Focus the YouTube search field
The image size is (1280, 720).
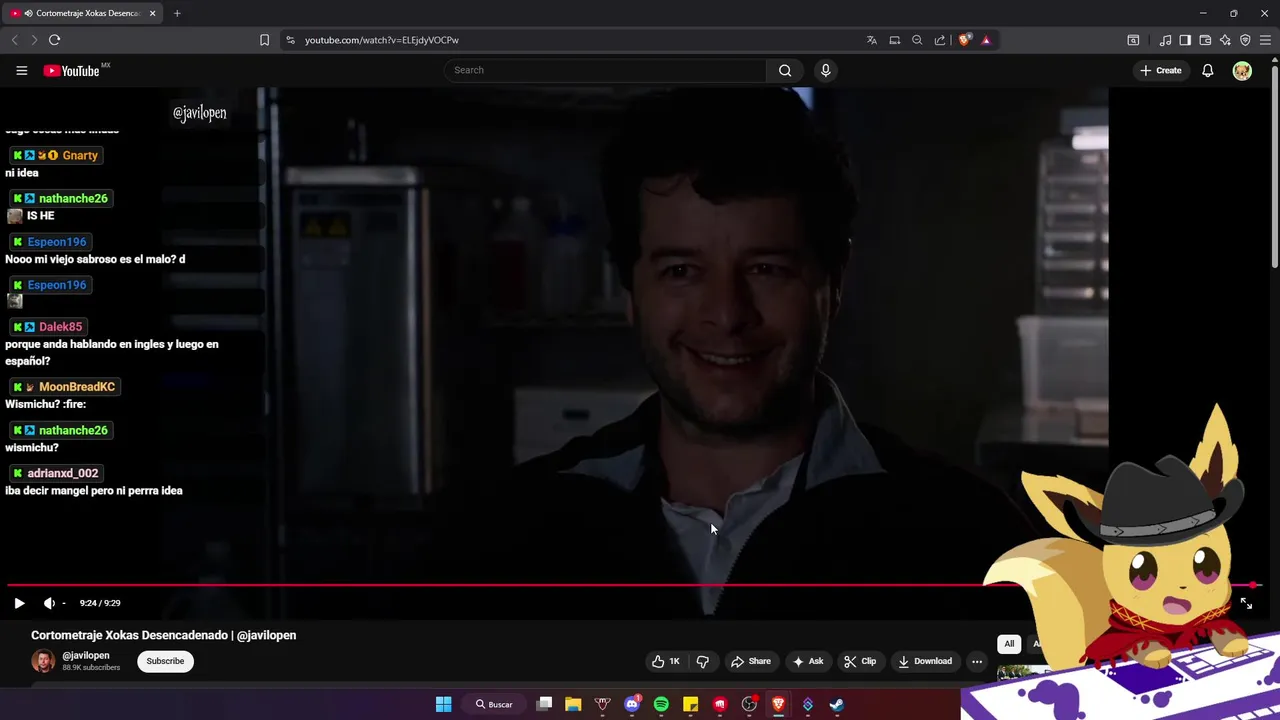tap(605, 70)
